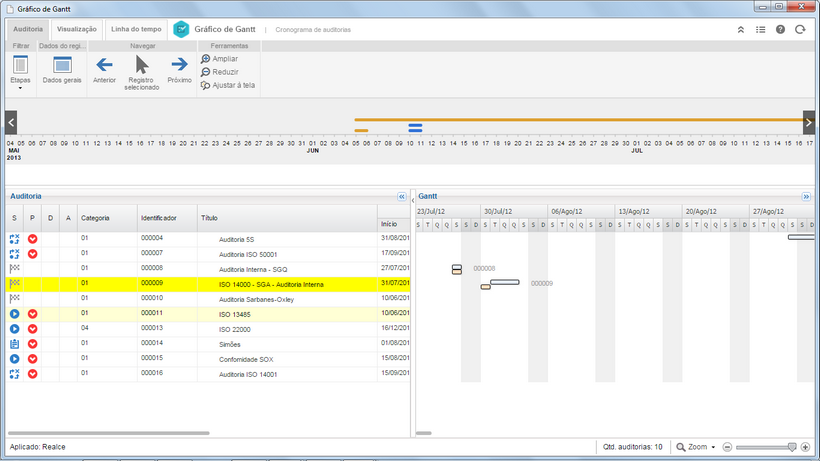Image resolution: width=820 pixels, height=461 pixels.
Task: Click flag icon of highlighted row 000009
Action: pos(14,284)
